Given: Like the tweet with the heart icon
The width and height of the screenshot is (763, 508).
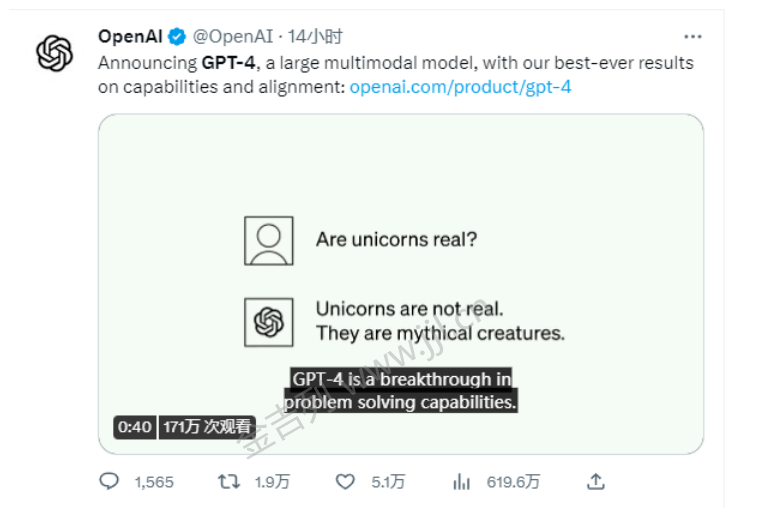Looking at the screenshot, I should 345,482.
